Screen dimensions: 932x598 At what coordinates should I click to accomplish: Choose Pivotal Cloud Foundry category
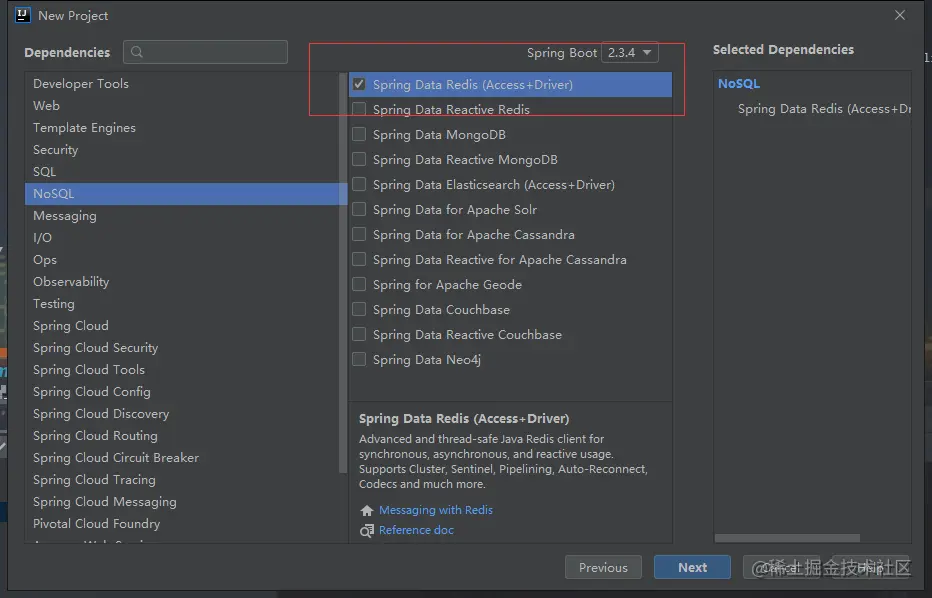[182, 524]
